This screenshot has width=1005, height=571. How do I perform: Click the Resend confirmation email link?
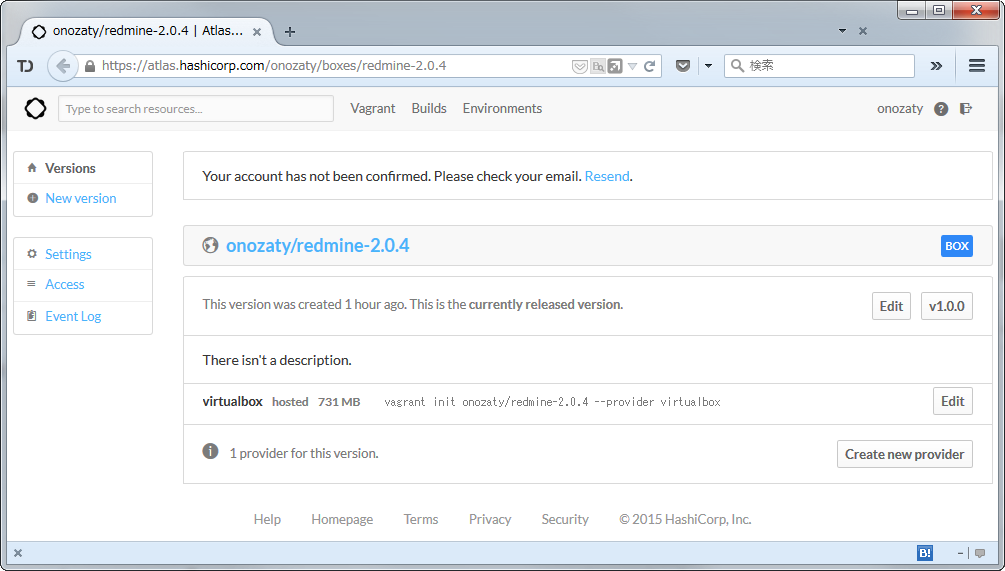point(607,176)
